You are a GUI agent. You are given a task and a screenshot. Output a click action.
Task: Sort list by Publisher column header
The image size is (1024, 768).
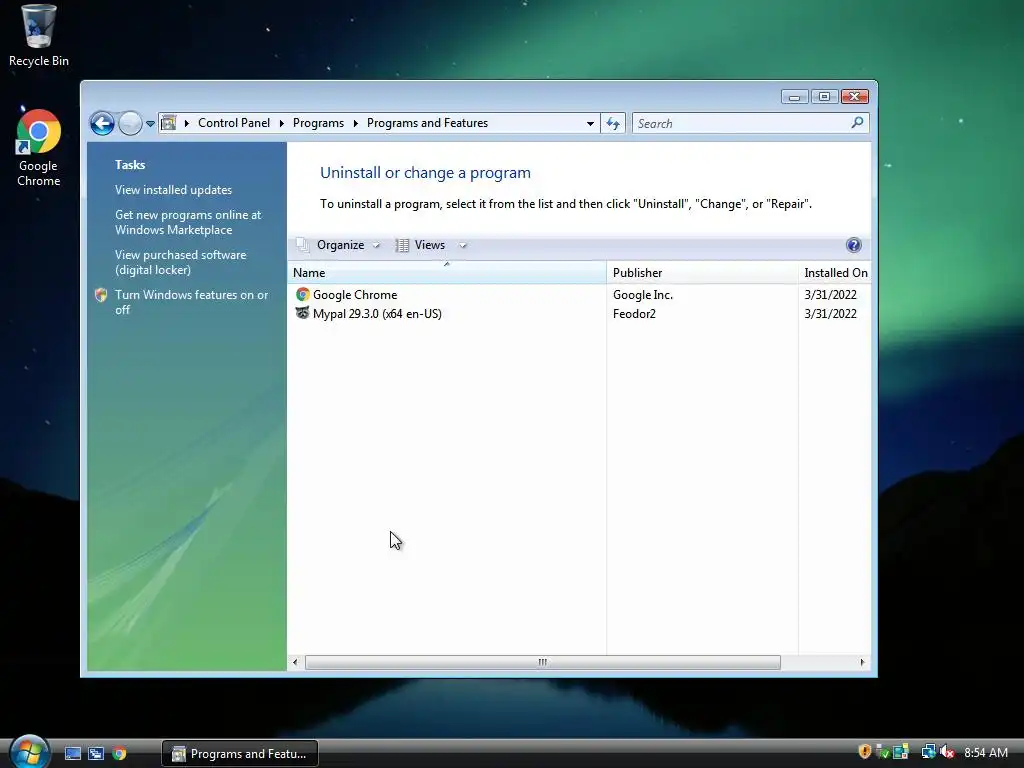point(702,272)
